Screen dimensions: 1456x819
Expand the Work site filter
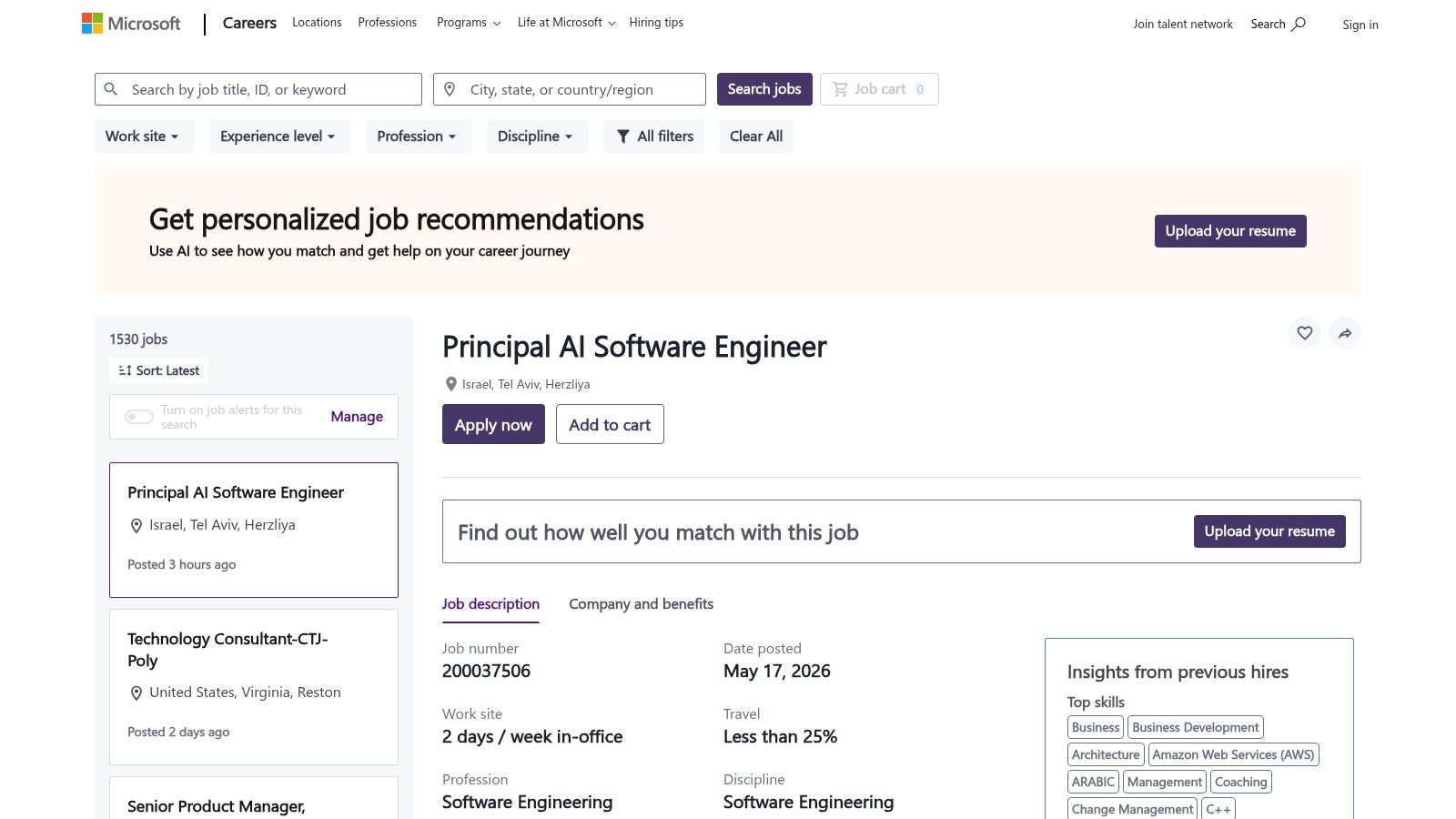144,136
